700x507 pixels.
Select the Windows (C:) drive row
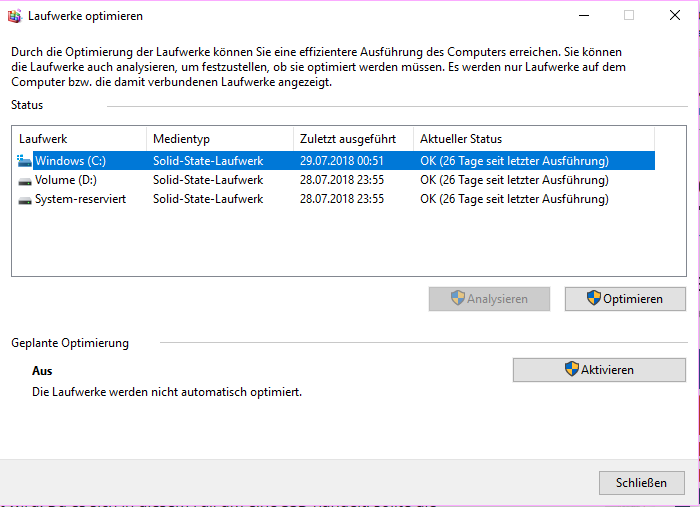point(336,161)
